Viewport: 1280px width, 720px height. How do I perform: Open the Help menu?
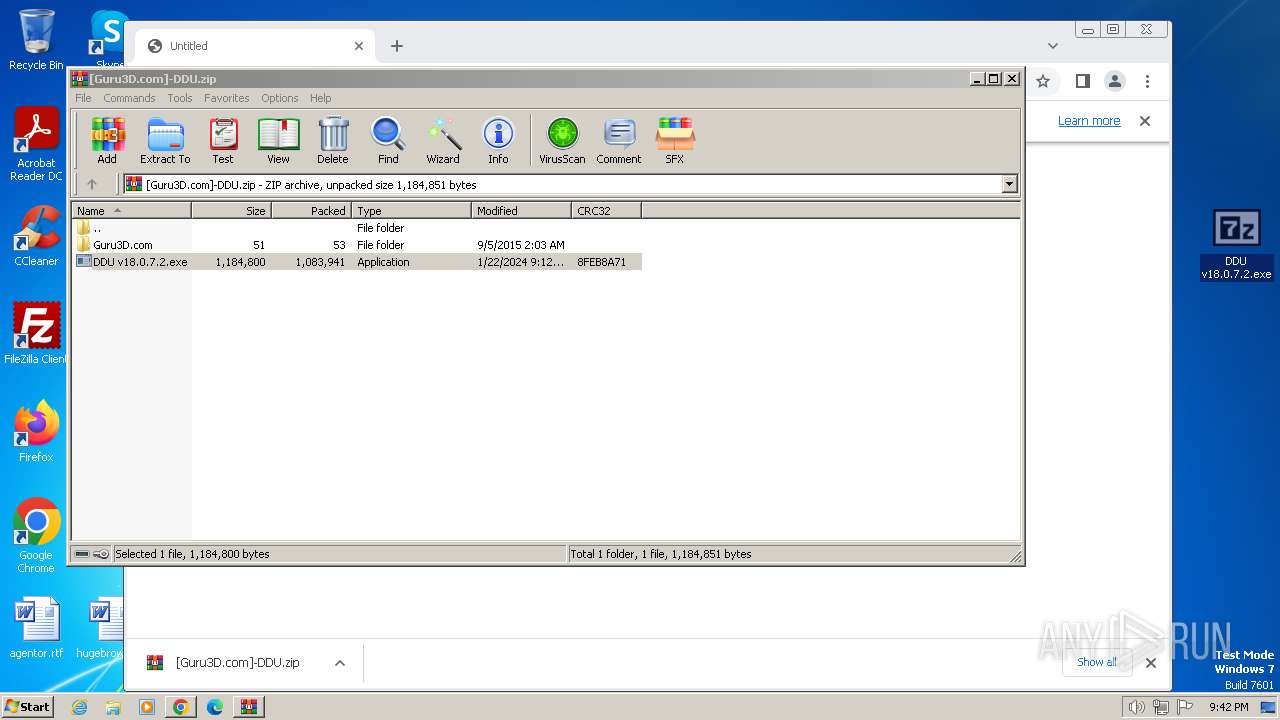coord(320,98)
